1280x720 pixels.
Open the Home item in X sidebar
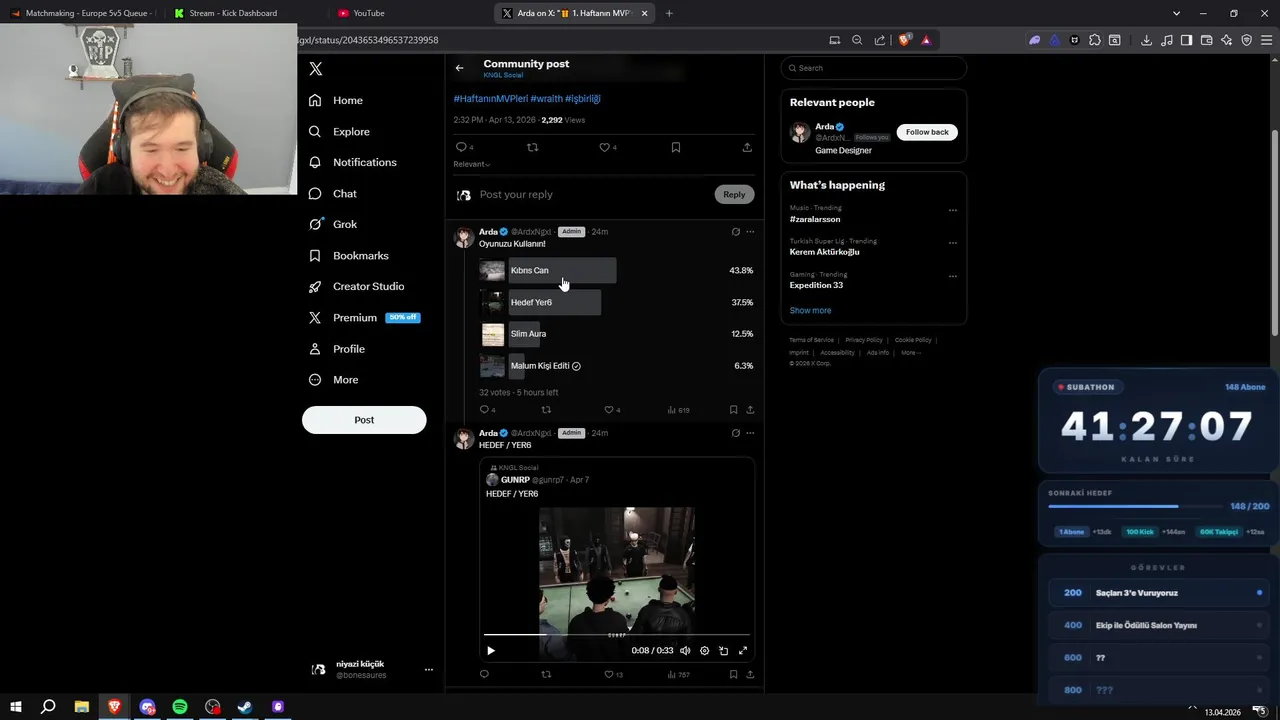tap(336, 100)
